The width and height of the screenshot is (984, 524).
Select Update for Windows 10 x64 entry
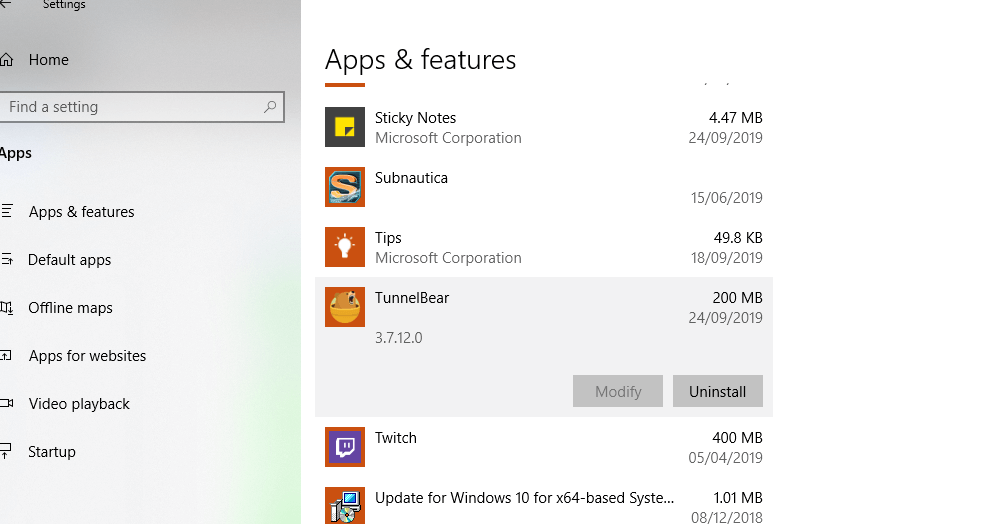(x=524, y=498)
